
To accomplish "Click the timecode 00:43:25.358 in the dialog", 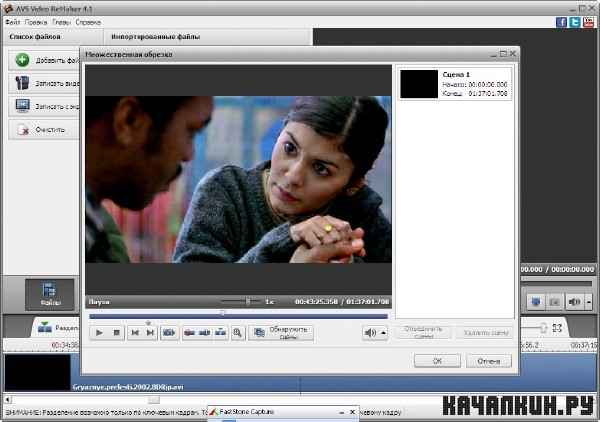I will pos(316,301).
